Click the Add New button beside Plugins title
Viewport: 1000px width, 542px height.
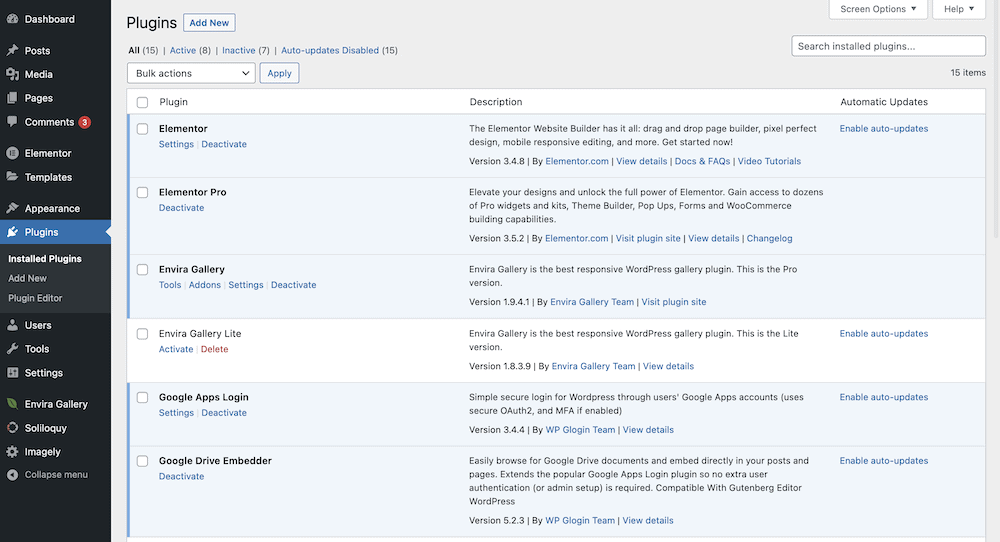pyautogui.click(x=209, y=22)
